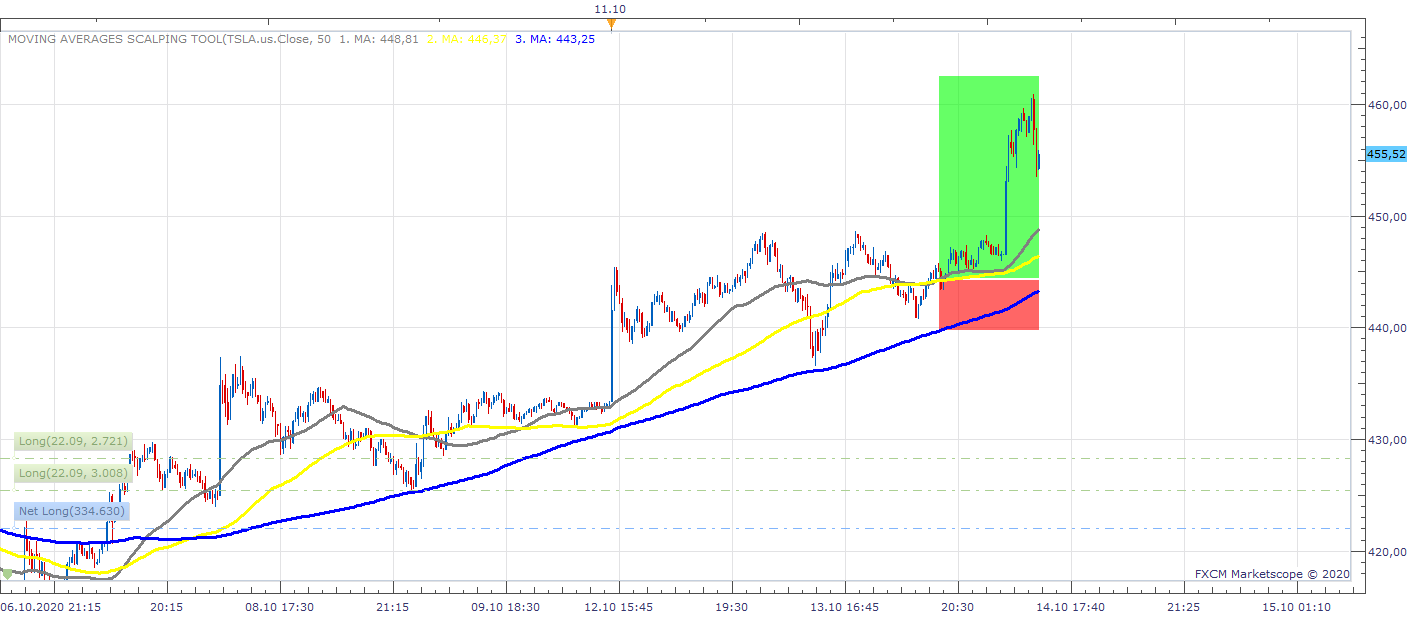Click the '12.10 15:45' time axis label
Image resolution: width=1423 pixels, height=619 pixels.
620,607
